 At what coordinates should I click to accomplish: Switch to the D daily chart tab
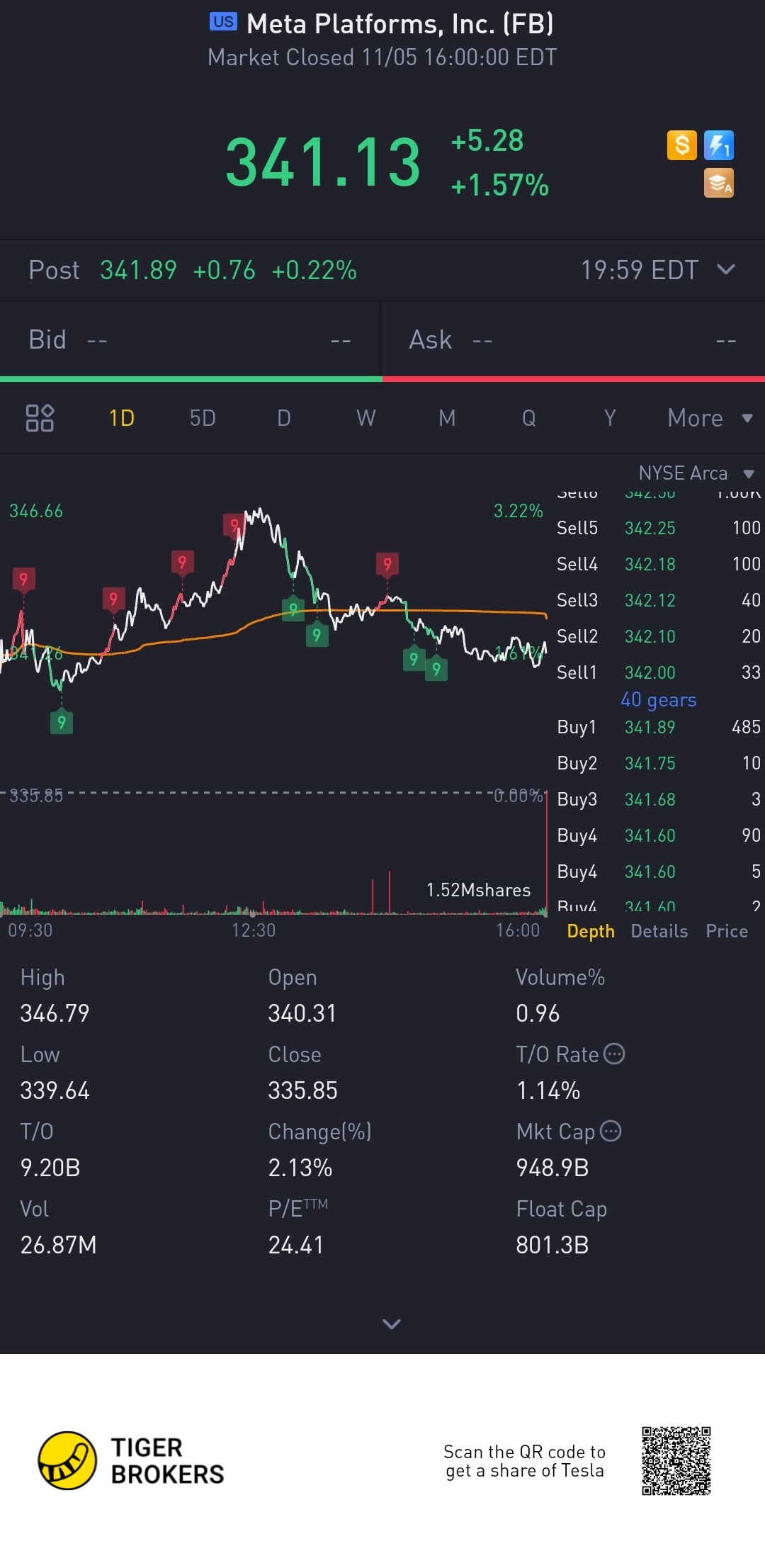[284, 418]
